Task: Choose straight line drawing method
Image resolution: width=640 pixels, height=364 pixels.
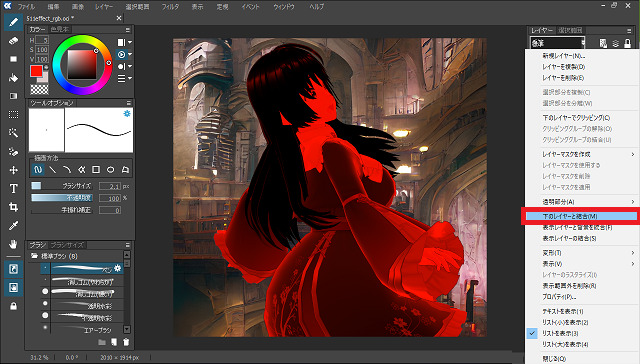Action: point(53,169)
